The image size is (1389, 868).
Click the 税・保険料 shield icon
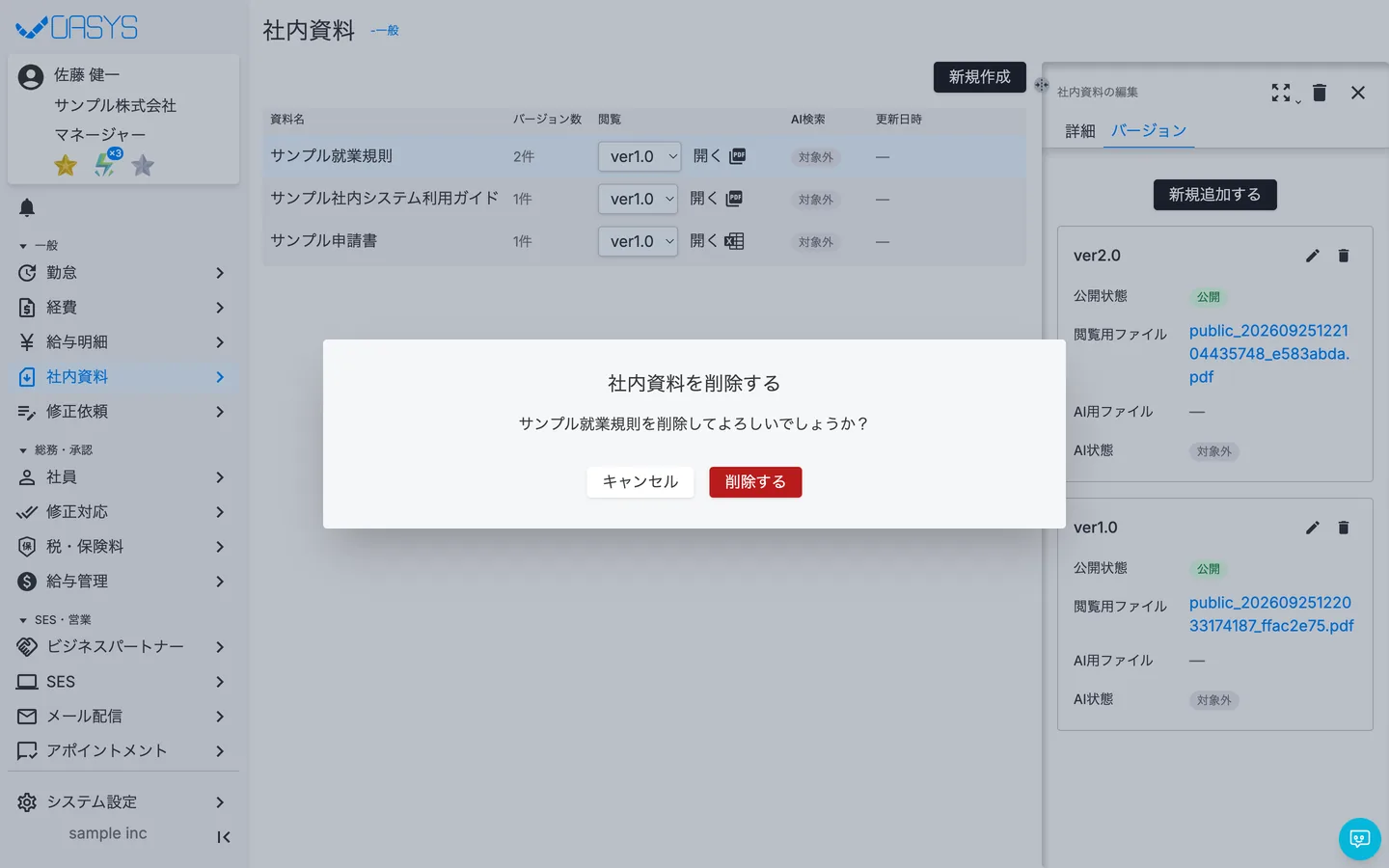pos(27,547)
